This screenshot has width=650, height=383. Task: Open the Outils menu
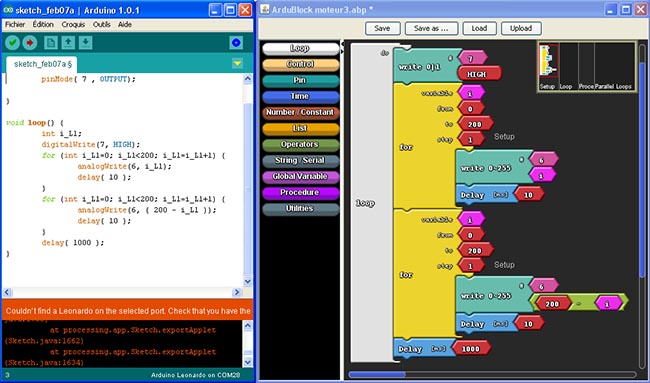(102, 24)
